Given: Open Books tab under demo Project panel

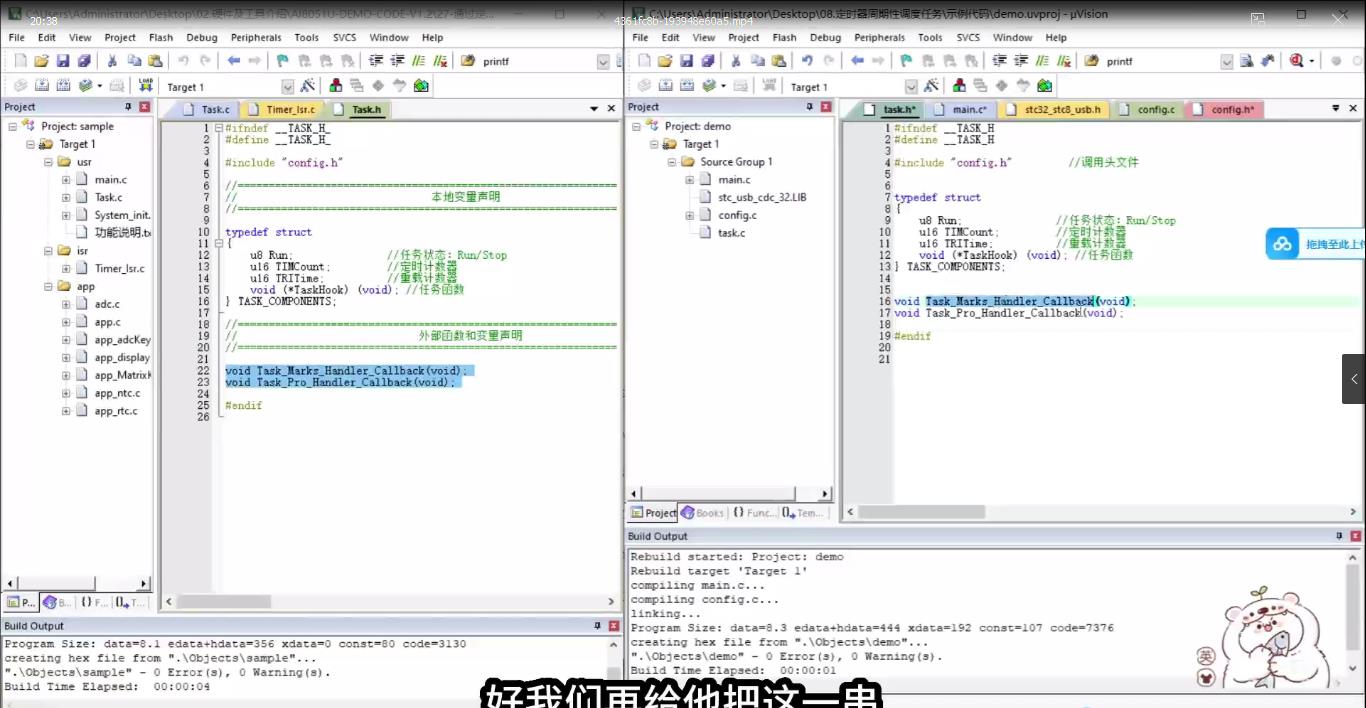Looking at the screenshot, I should pyautogui.click(x=704, y=513).
